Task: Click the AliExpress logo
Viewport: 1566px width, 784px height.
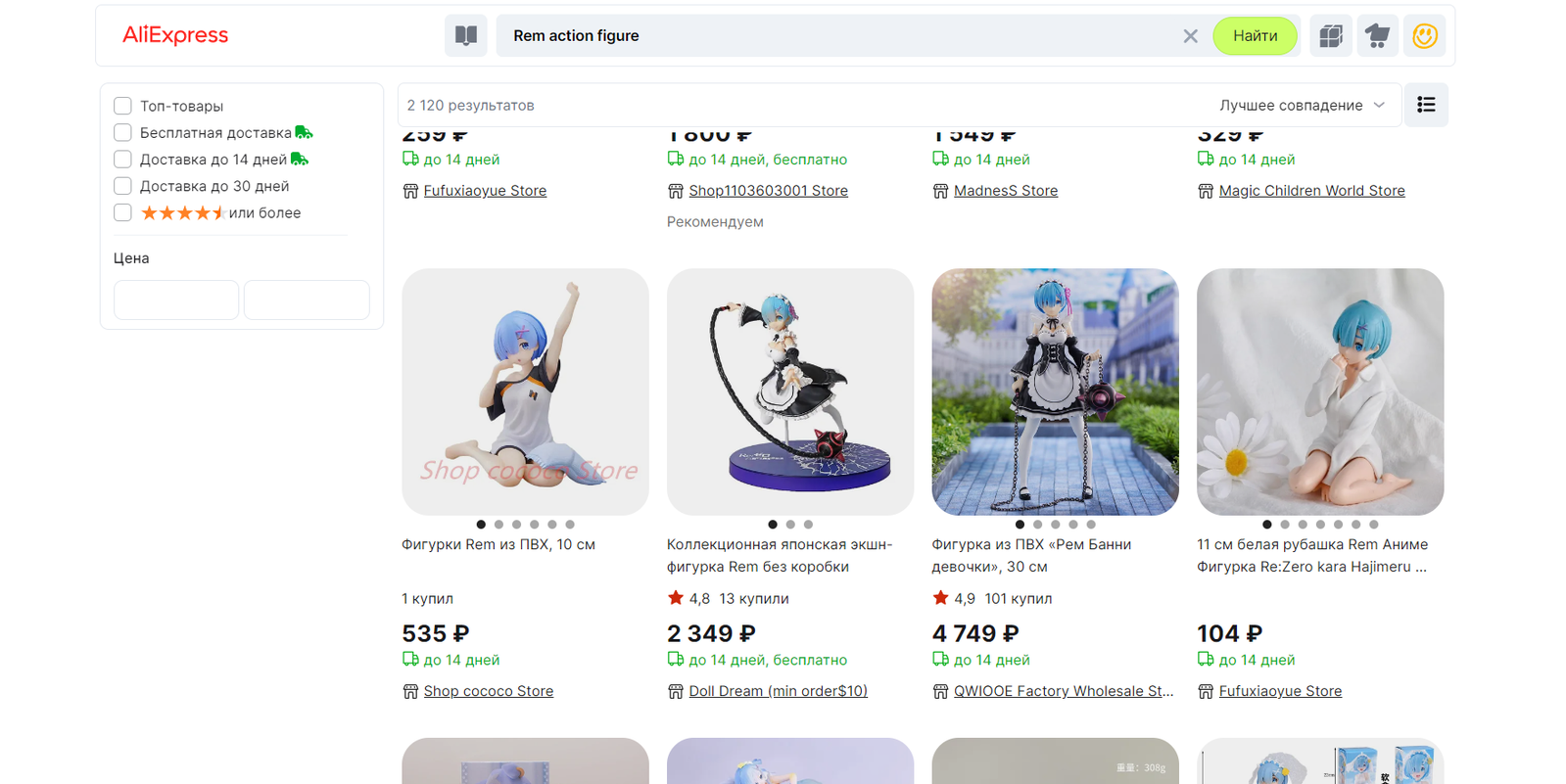Action: point(175,36)
